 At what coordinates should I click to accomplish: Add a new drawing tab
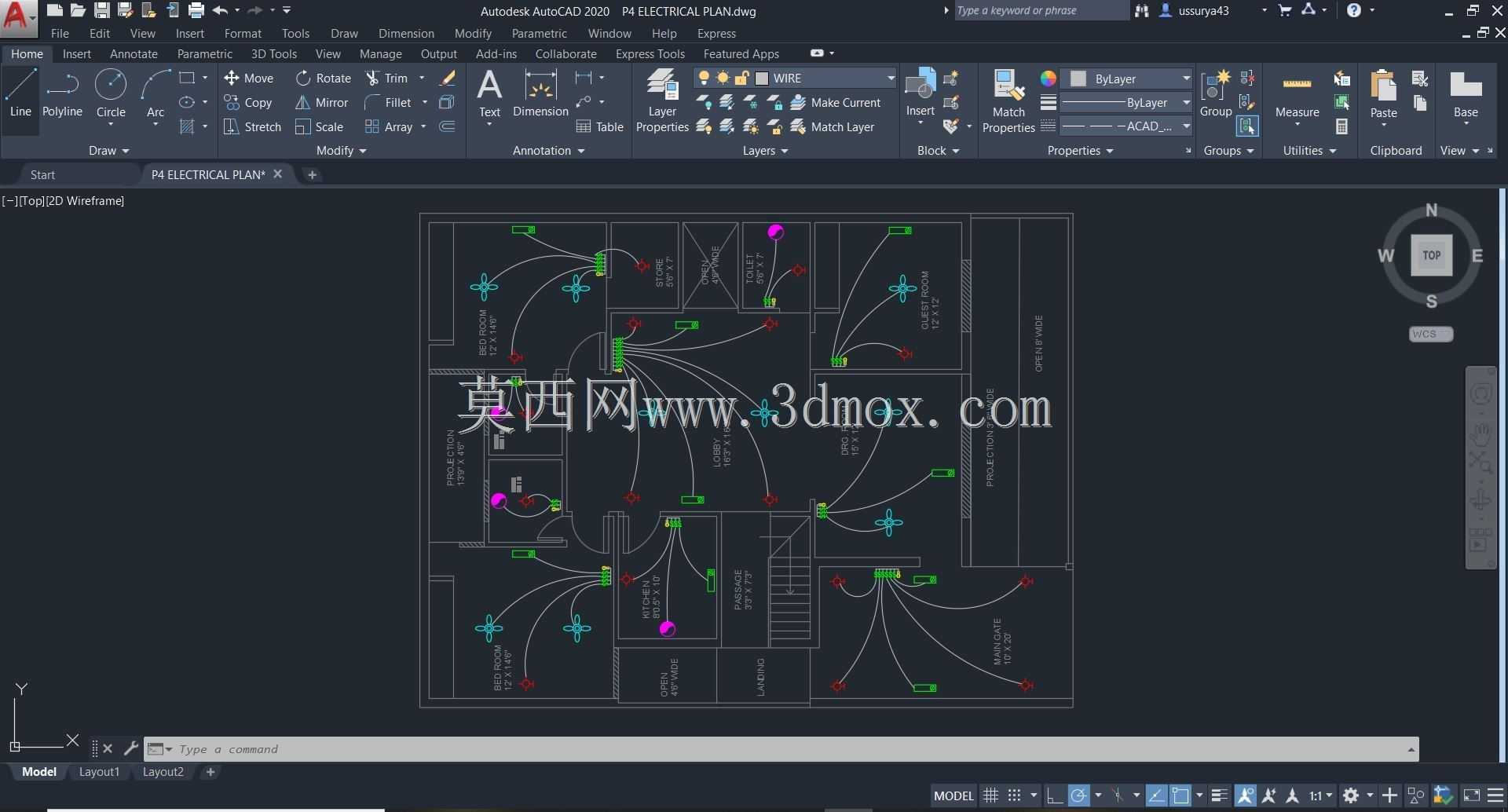point(312,174)
